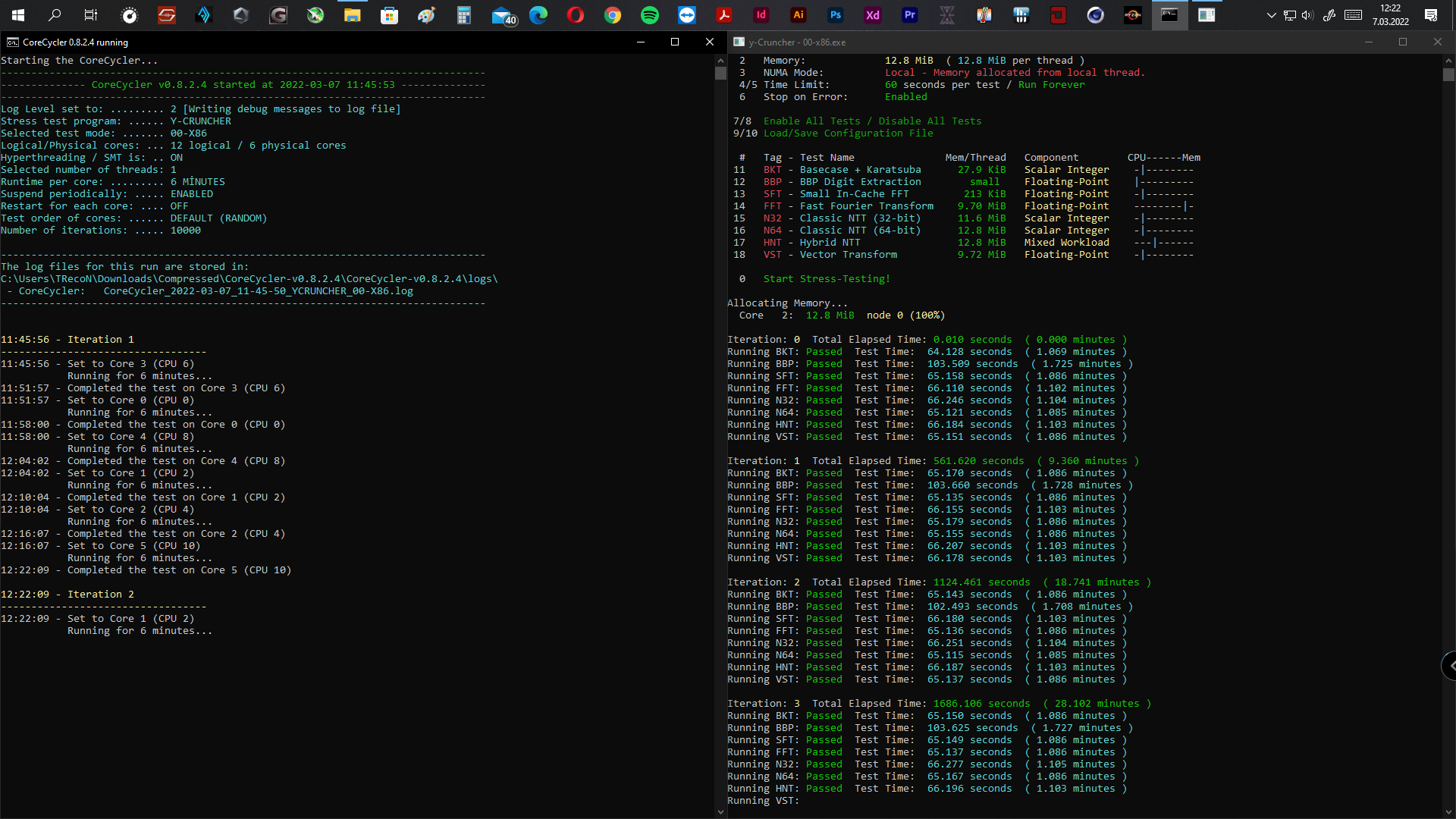Launch Google Chrome from the taskbar

click(x=613, y=15)
